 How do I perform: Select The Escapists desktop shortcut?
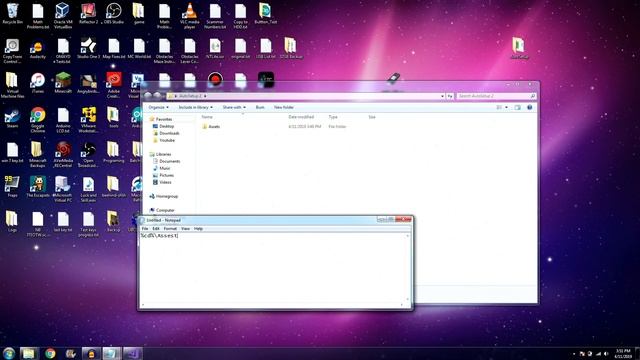[38, 187]
